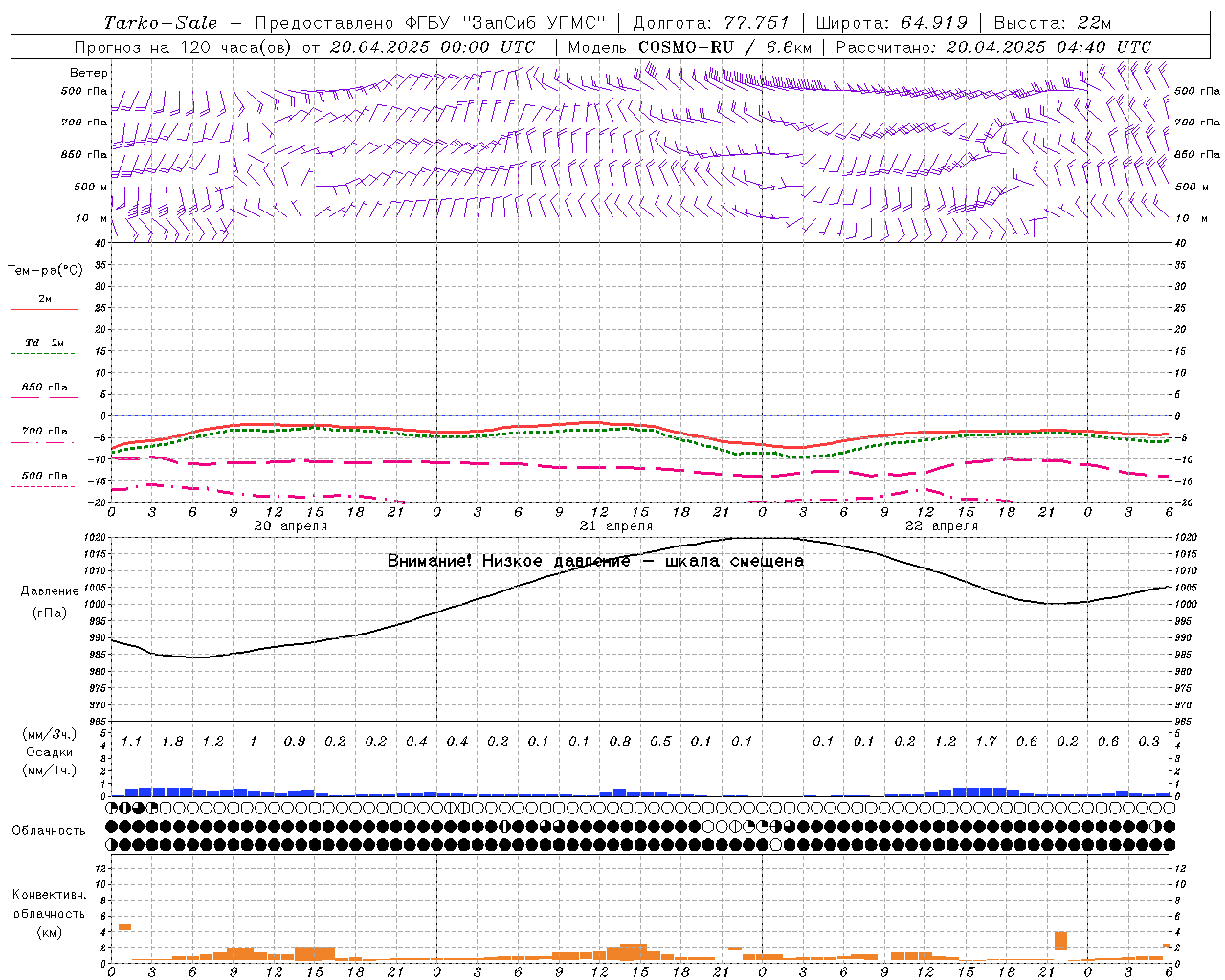This screenshot has width=1225, height=980.
Task: Click the "Модель COSMO-RU / 6.6км" label
Action: click(689, 47)
